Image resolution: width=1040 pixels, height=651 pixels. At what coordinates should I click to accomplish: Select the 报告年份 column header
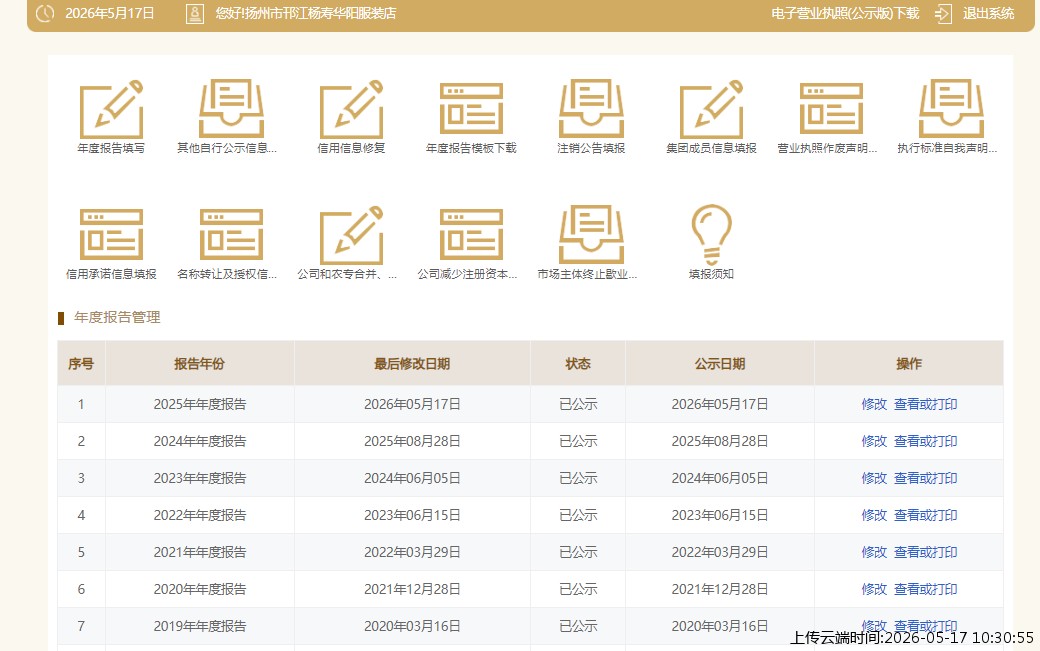200,363
